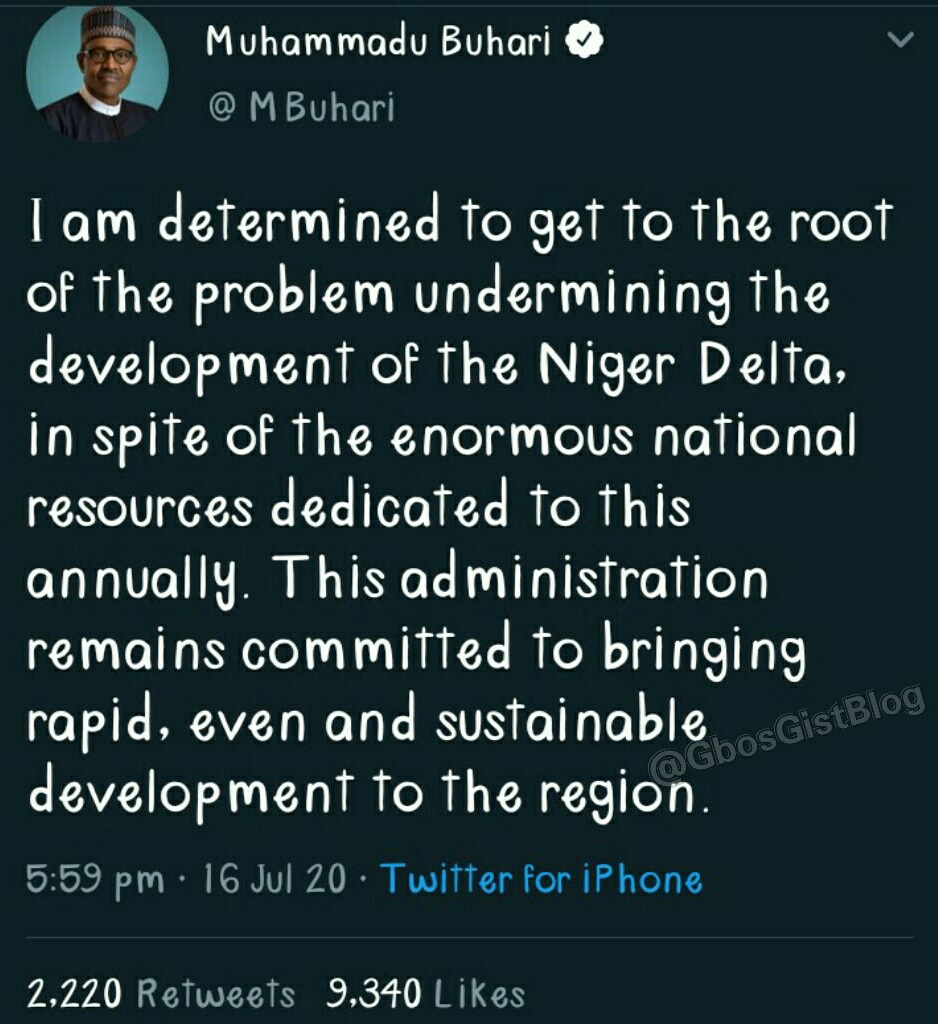
Task: Click the word 'resources' in the tweet
Action: [140, 509]
